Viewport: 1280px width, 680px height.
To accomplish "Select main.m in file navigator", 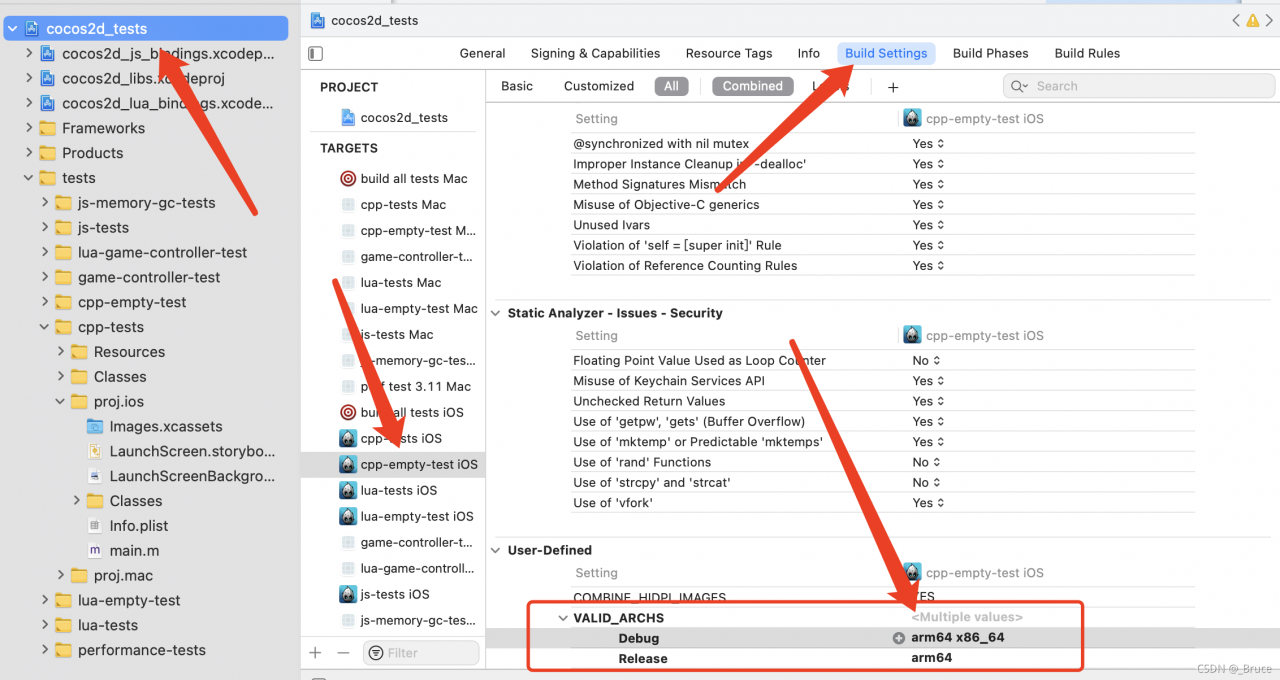I will pyautogui.click(x=134, y=551).
